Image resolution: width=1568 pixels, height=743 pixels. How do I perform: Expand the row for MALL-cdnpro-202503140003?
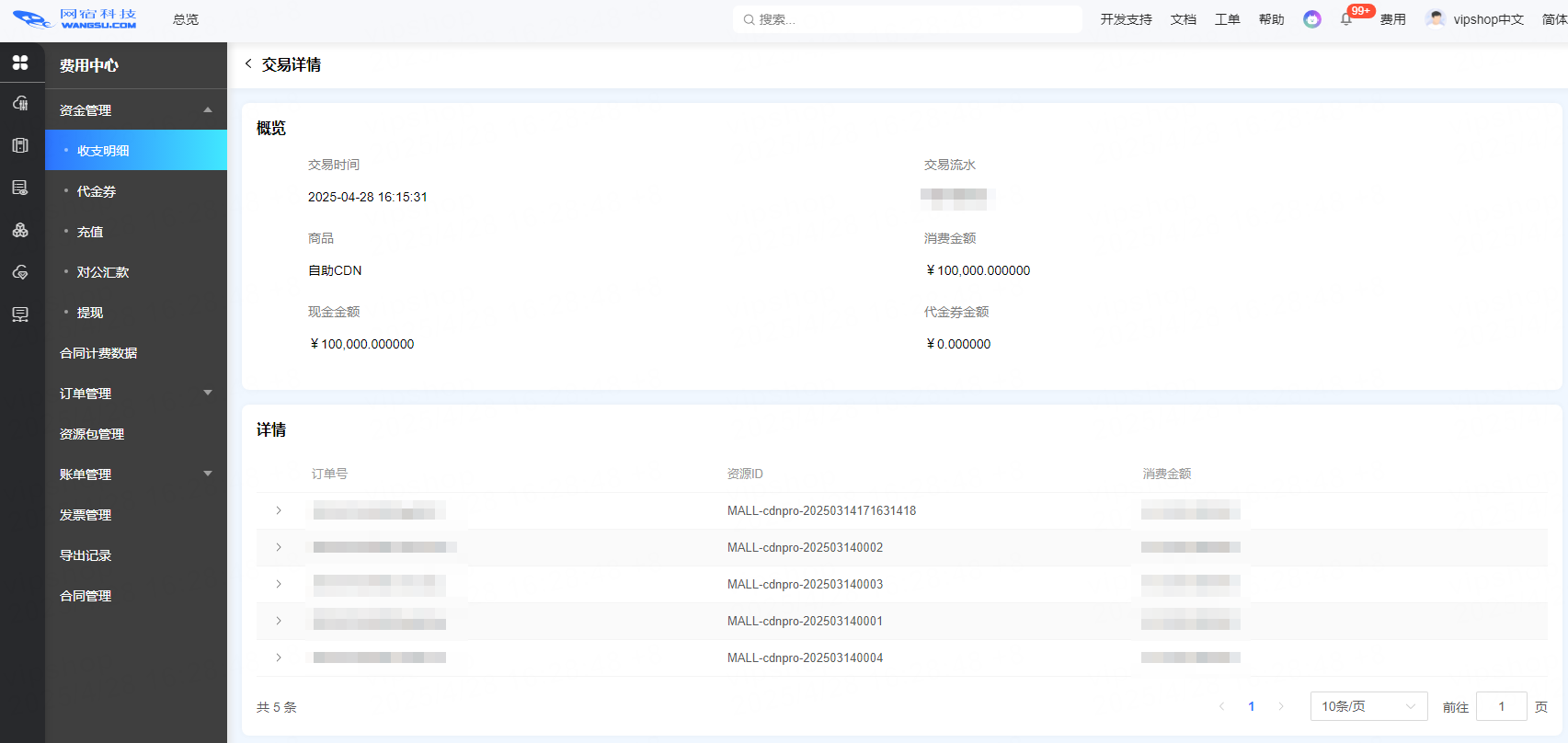click(x=279, y=584)
